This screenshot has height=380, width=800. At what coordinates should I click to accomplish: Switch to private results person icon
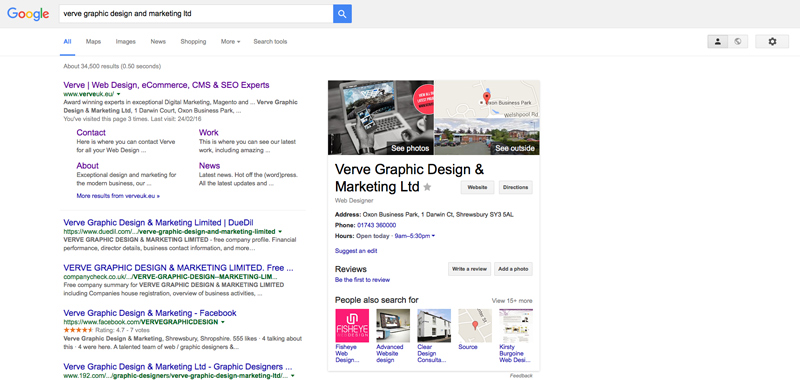pyautogui.click(x=717, y=42)
